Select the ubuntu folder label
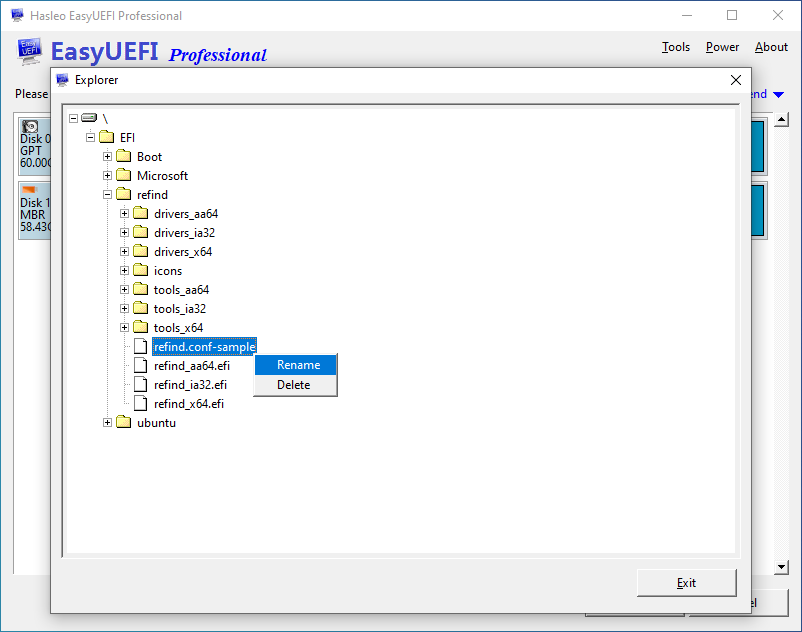802x632 pixels. (x=157, y=423)
